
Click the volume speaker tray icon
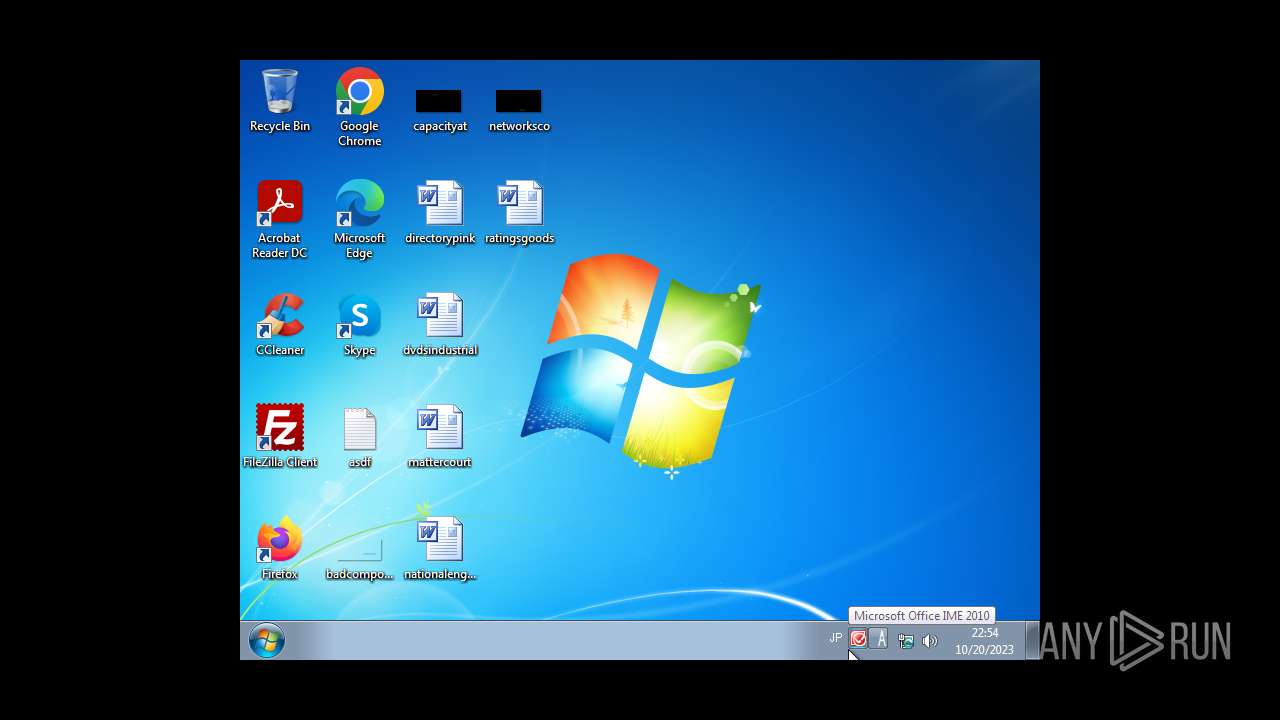pyautogui.click(x=930, y=641)
